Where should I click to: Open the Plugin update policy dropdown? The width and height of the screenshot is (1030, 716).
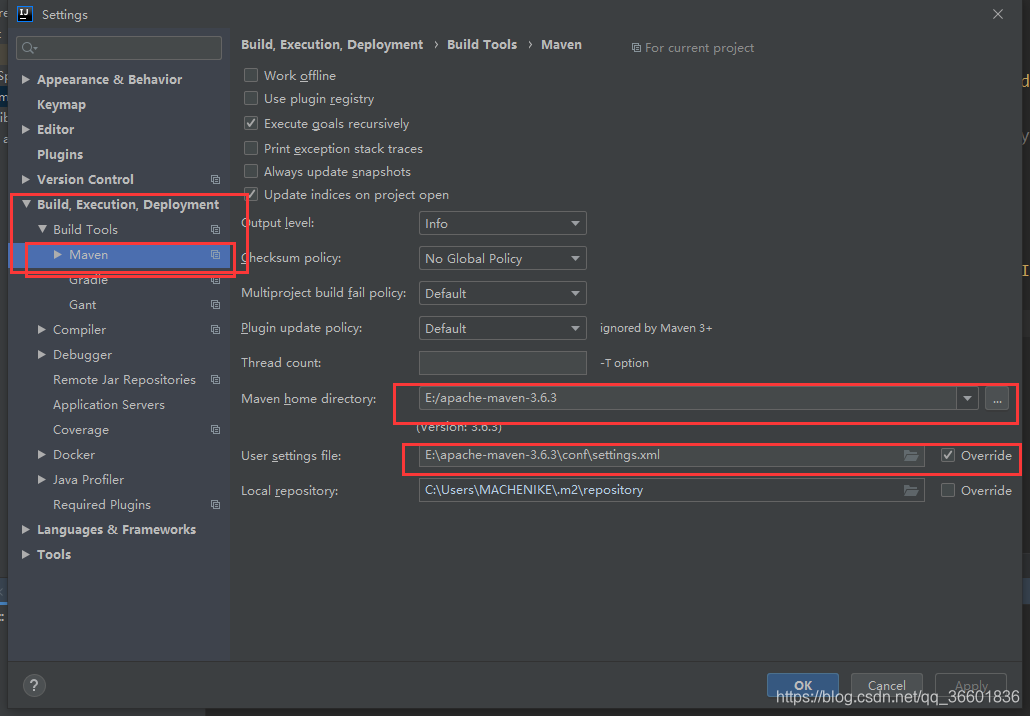click(503, 328)
